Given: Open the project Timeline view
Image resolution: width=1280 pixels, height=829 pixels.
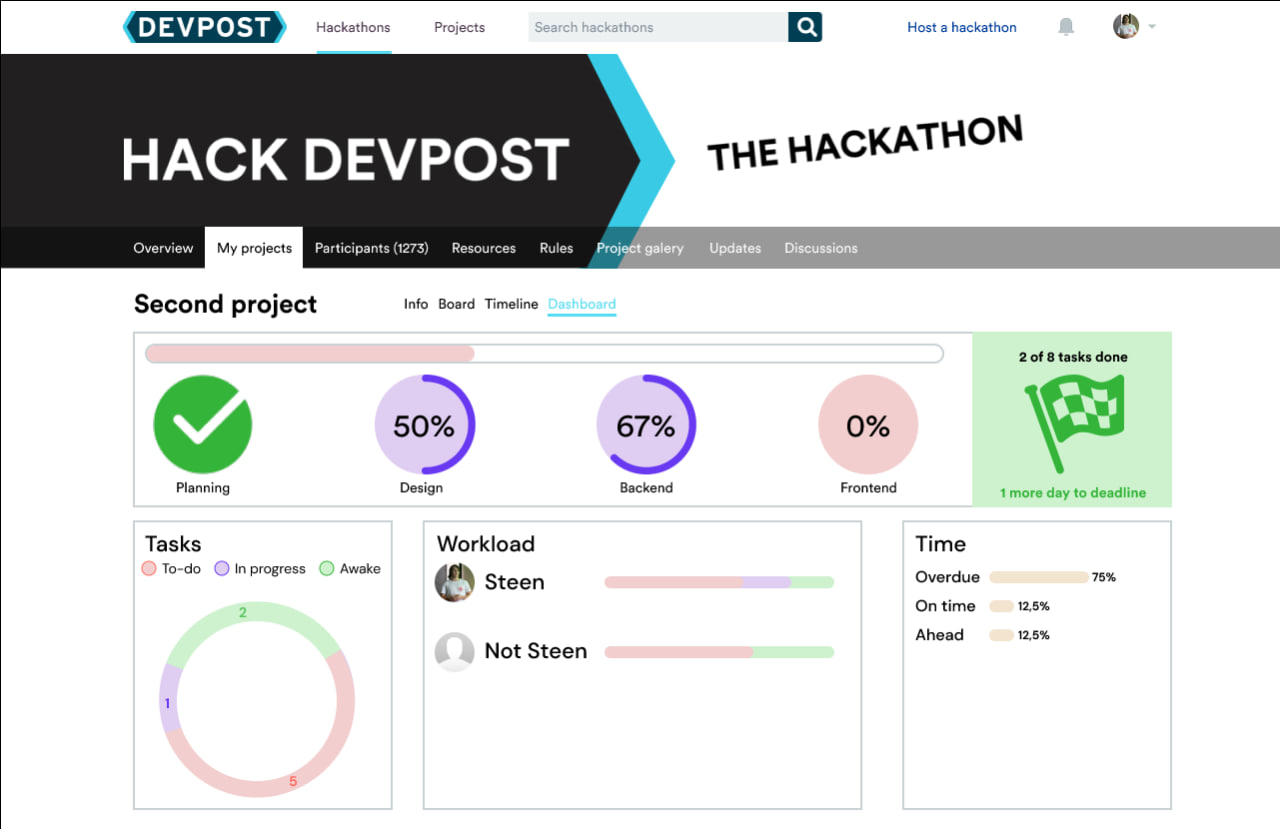Looking at the screenshot, I should pos(511,304).
